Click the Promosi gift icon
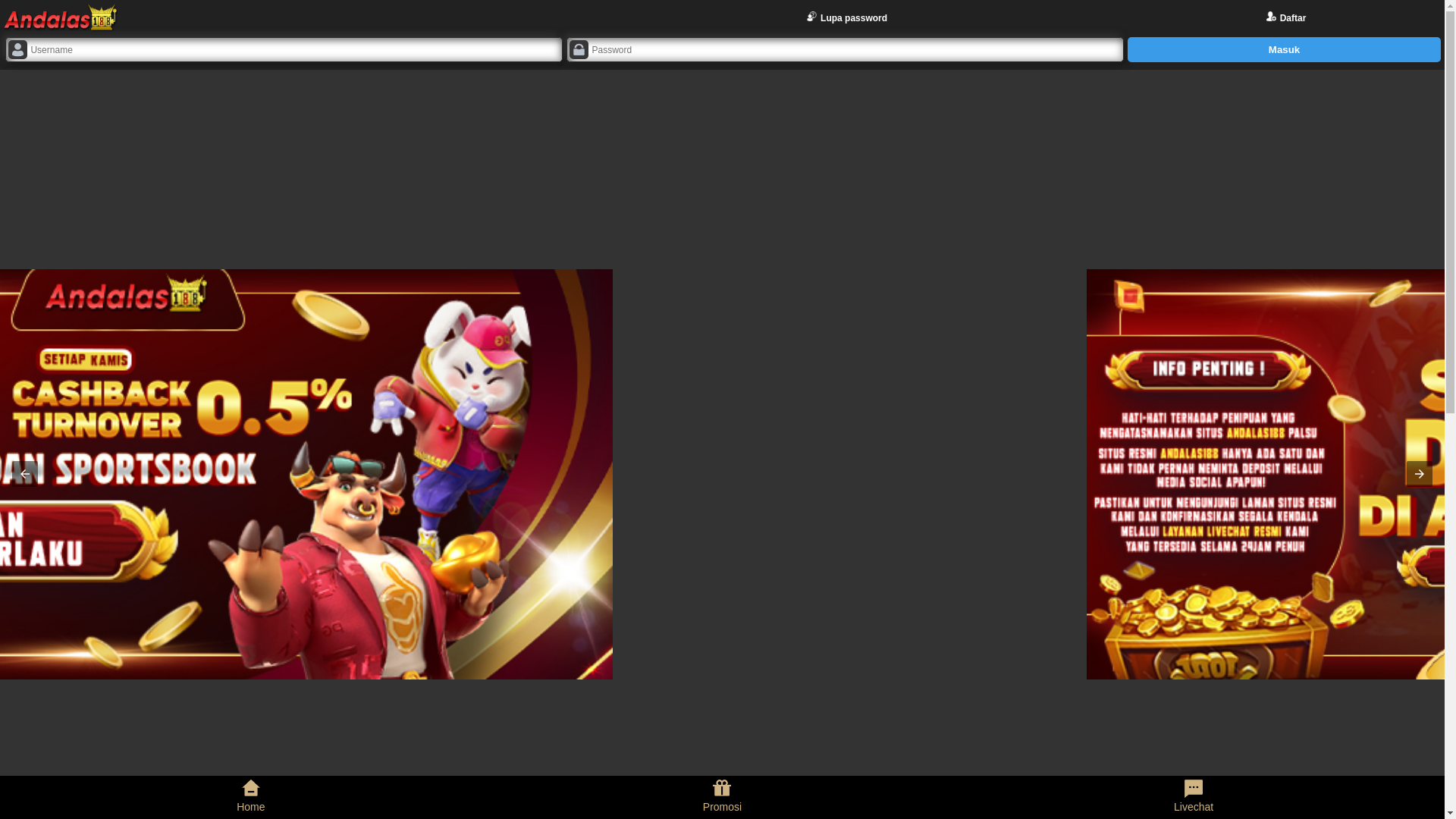Viewport: 1456px width, 819px height. click(x=722, y=788)
